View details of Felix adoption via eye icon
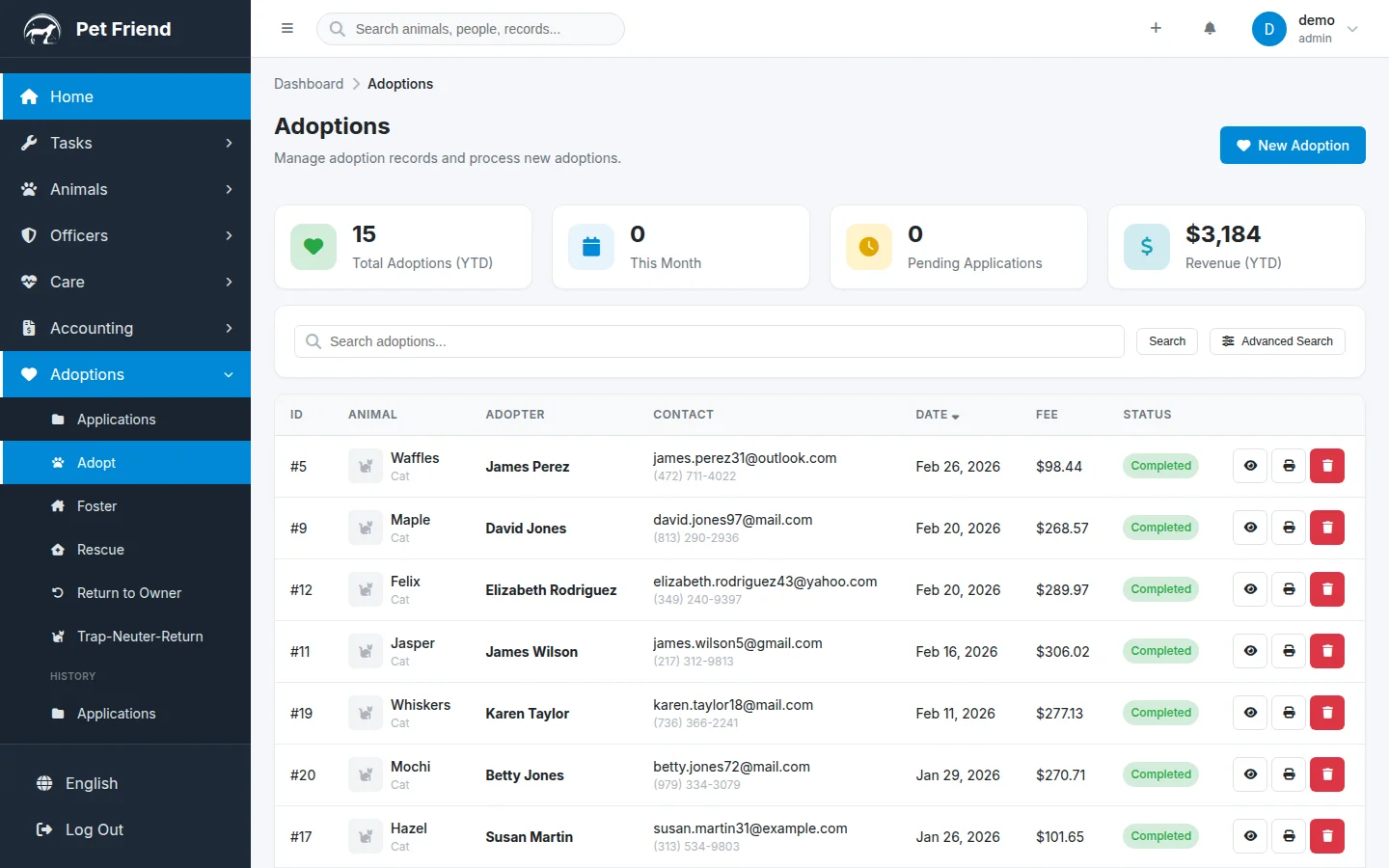The width and height of the screenshot is (1389, 868). [x=1250, y=589]
